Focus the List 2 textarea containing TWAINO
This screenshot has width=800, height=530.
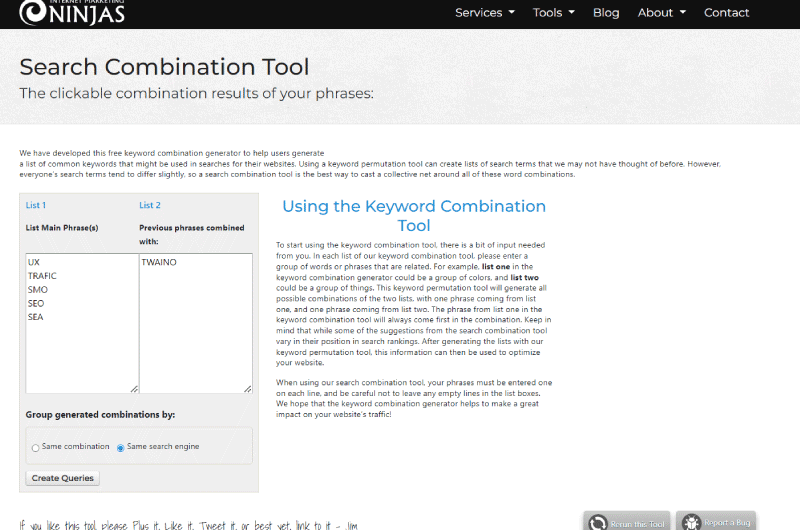(196, 323)
